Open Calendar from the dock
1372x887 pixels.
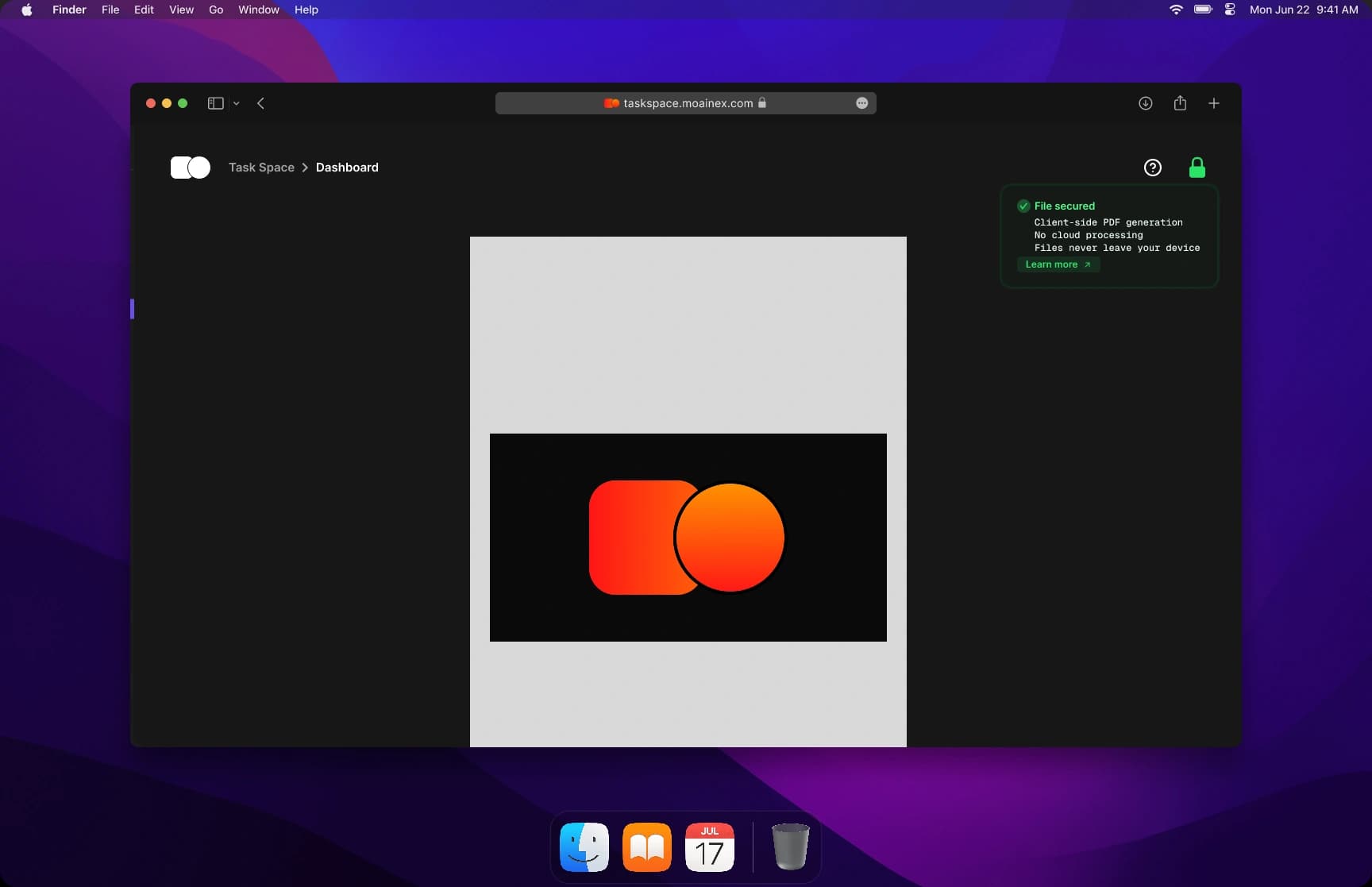click(710, 847)
